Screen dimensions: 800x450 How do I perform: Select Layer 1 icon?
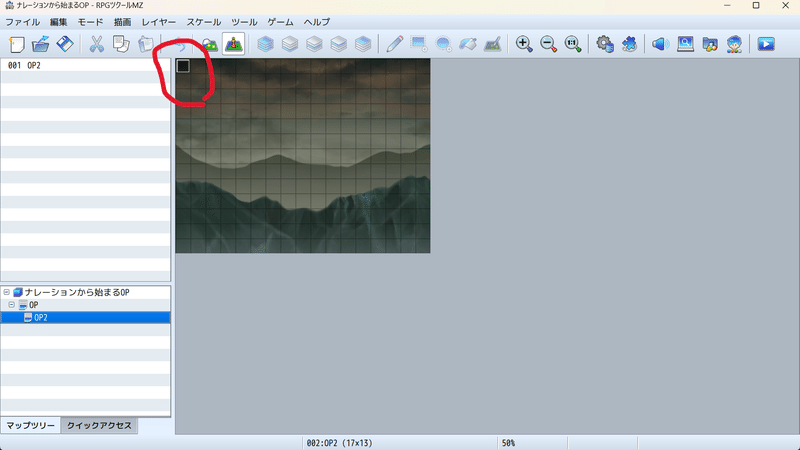tap(290, 44)
